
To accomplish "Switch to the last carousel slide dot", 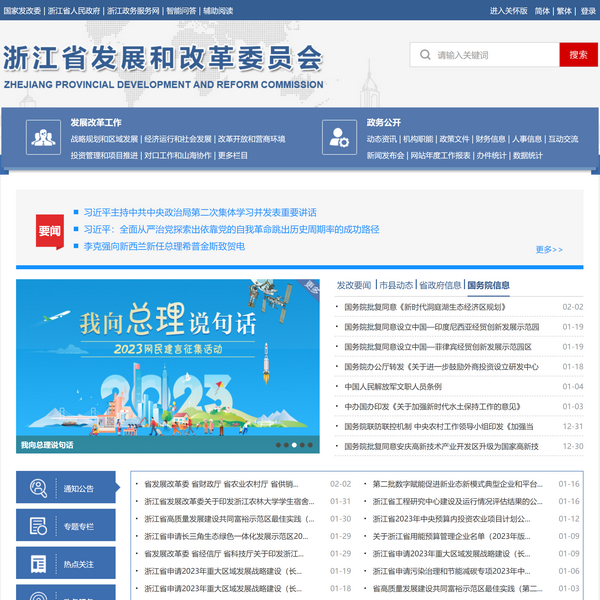I will coord(310,445).
